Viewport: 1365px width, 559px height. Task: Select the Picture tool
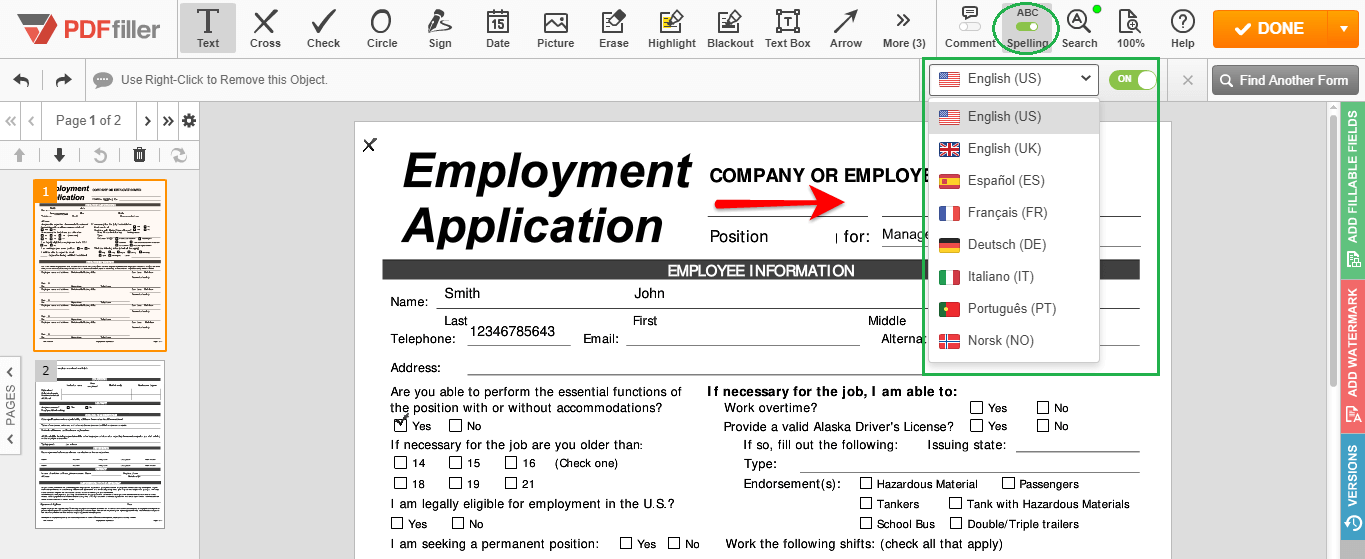point(555,28)
